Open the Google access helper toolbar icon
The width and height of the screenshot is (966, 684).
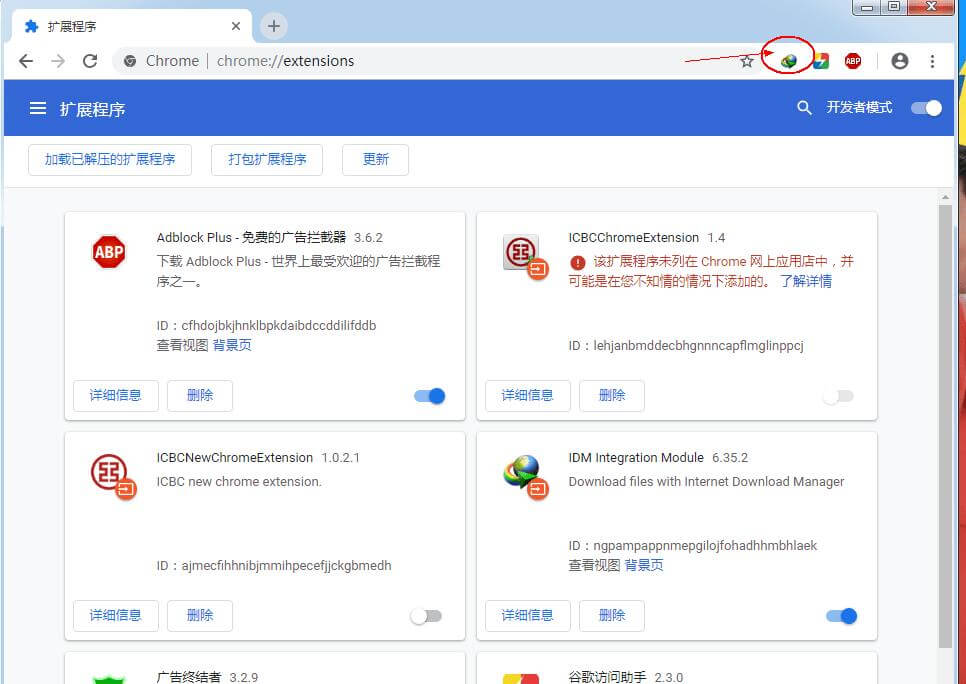pos(820,61)
